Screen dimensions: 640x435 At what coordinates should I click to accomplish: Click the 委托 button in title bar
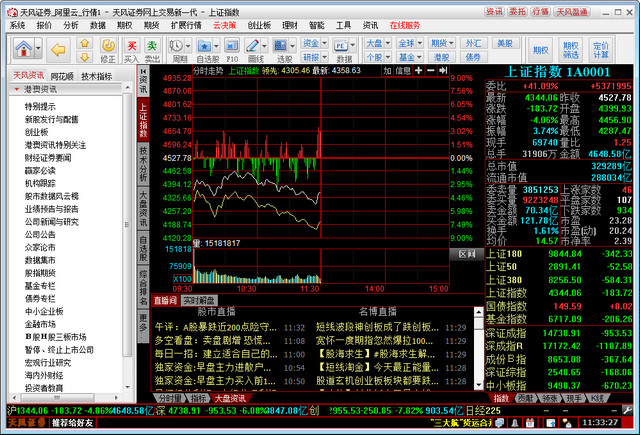coord(518,12)
